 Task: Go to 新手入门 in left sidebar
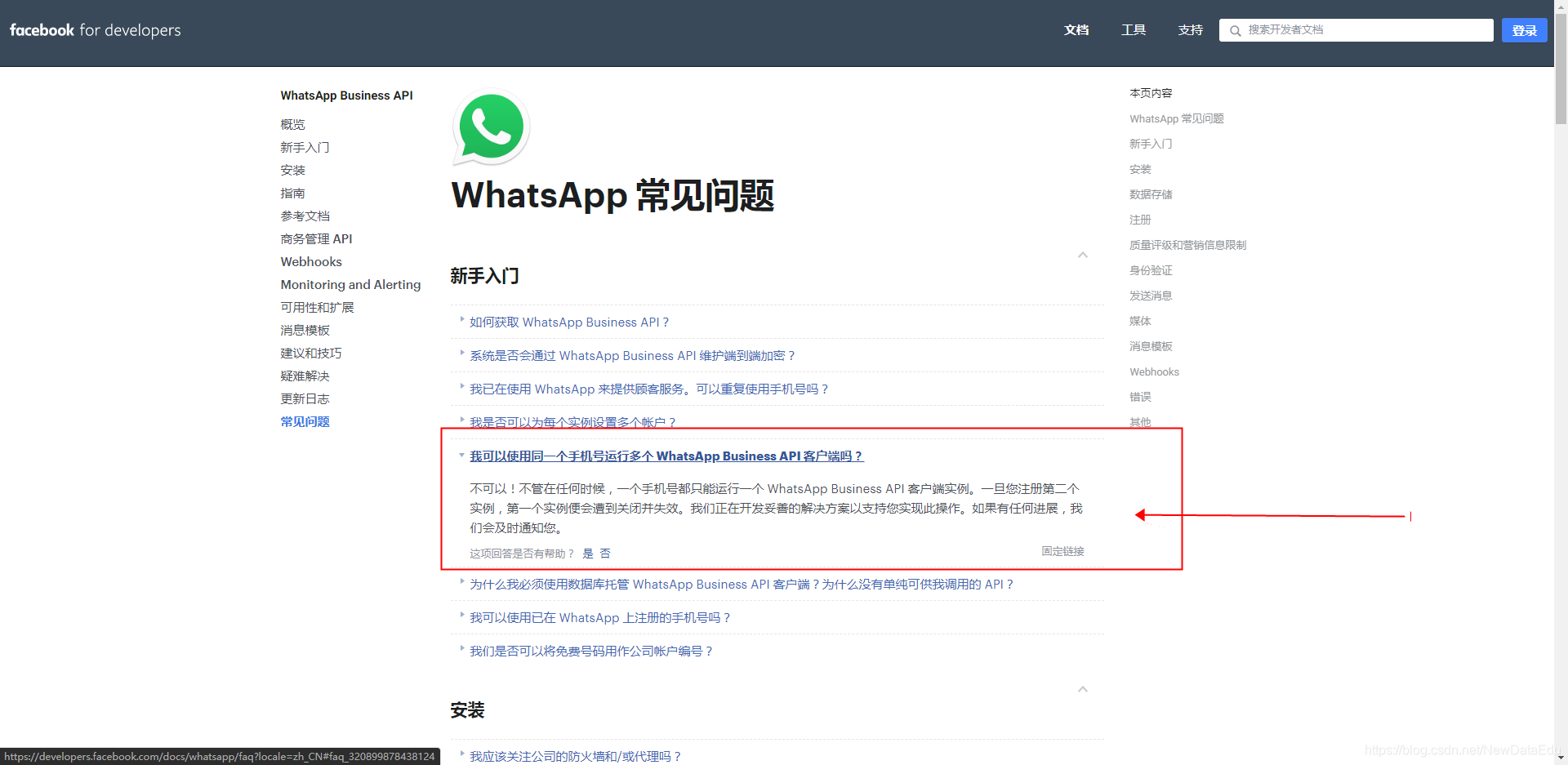(305, 148)
